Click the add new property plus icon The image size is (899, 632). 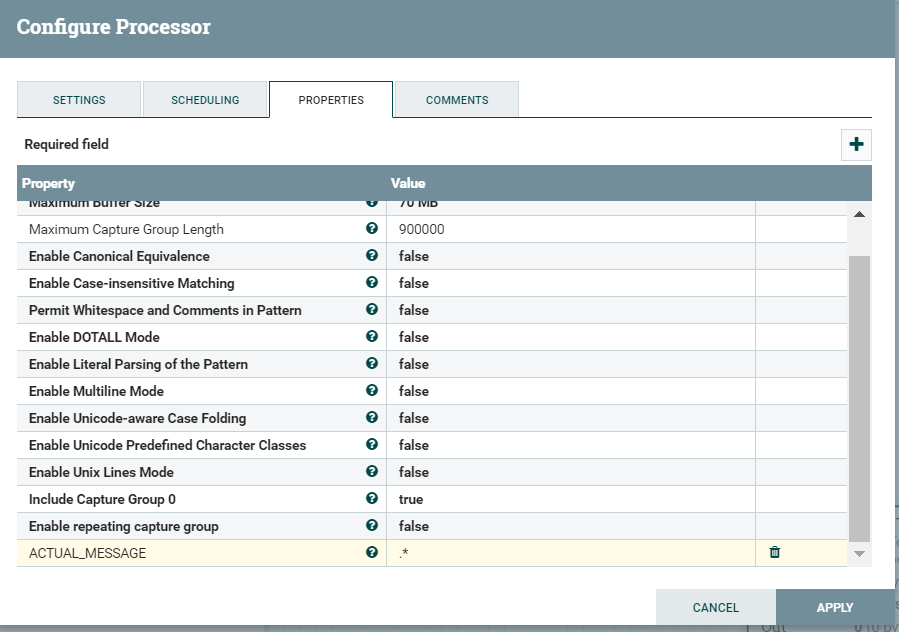pos(856,145)
